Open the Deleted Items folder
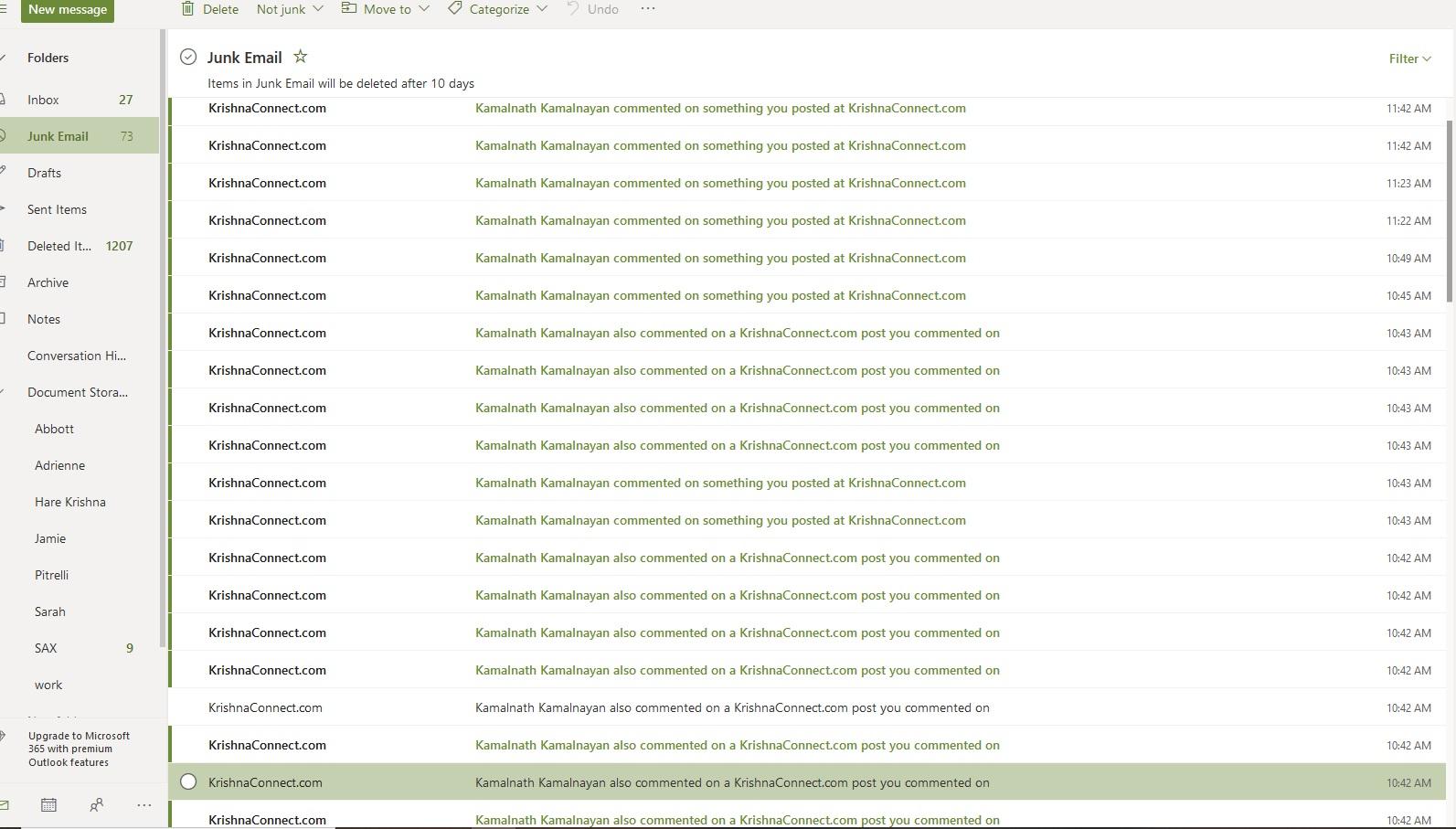 click(80, 246)
